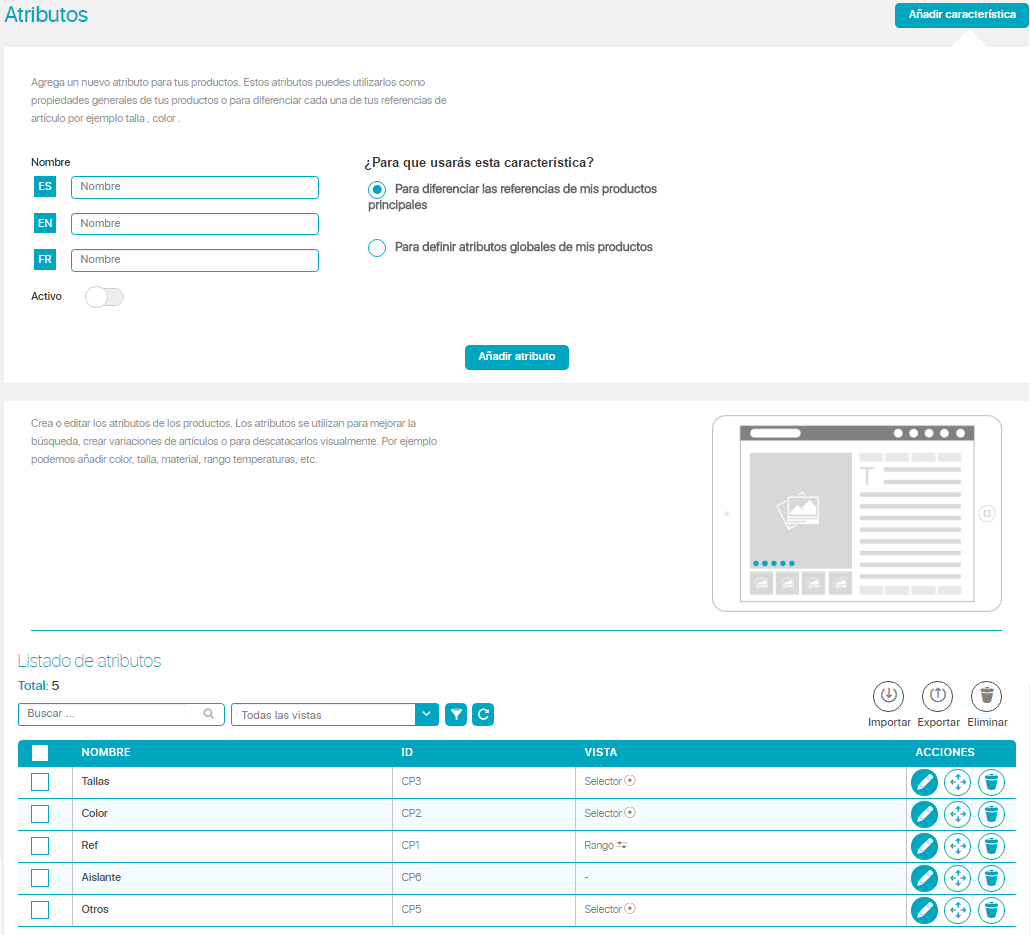Click the Exportar upload icon
This screenshot has height=935, width=1030.
(938, 696)
